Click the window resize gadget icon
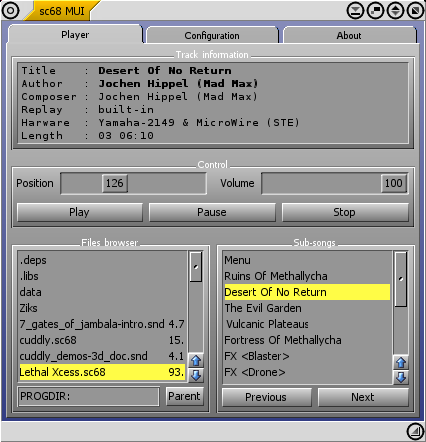 [x=415, y=431]
